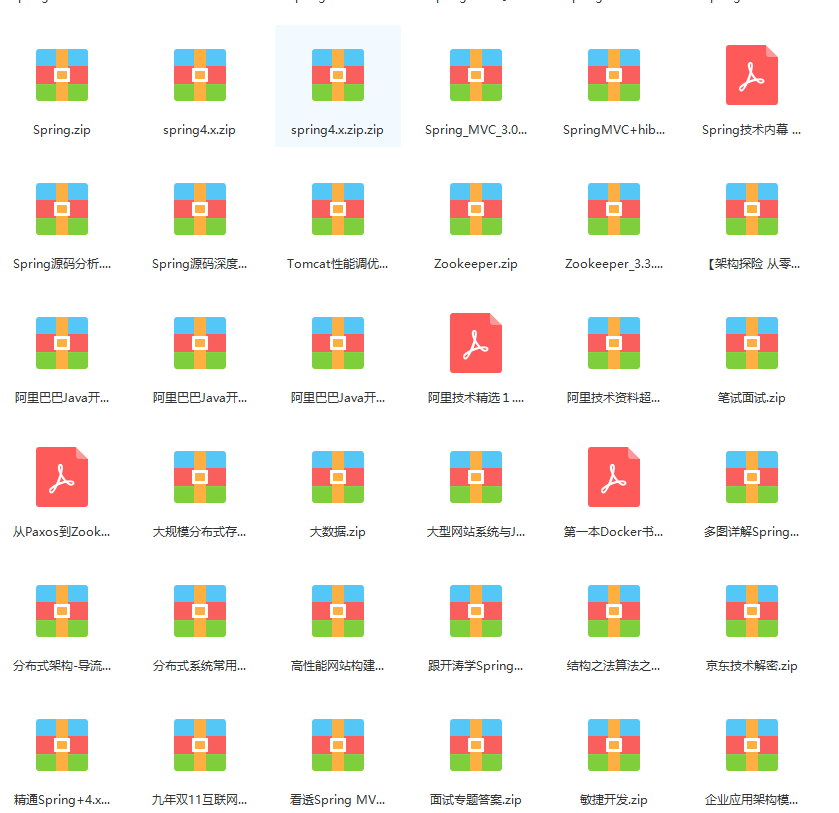Select the 阿里技术资料超... archive icon
Image resolution: width=839 pixels, height=813 pixels.
coord(614,343)
